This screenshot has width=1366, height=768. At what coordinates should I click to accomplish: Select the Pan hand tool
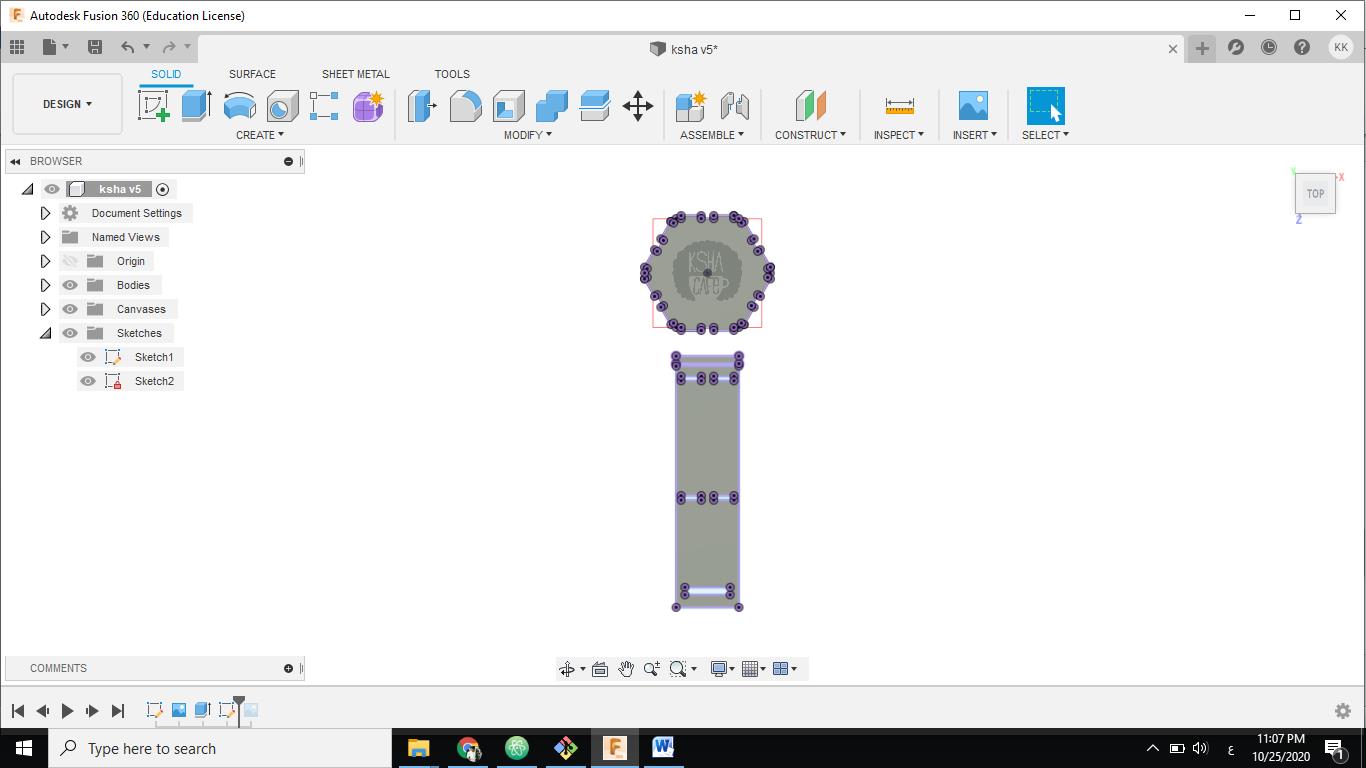pyautogui.click(x=626, y=669)
